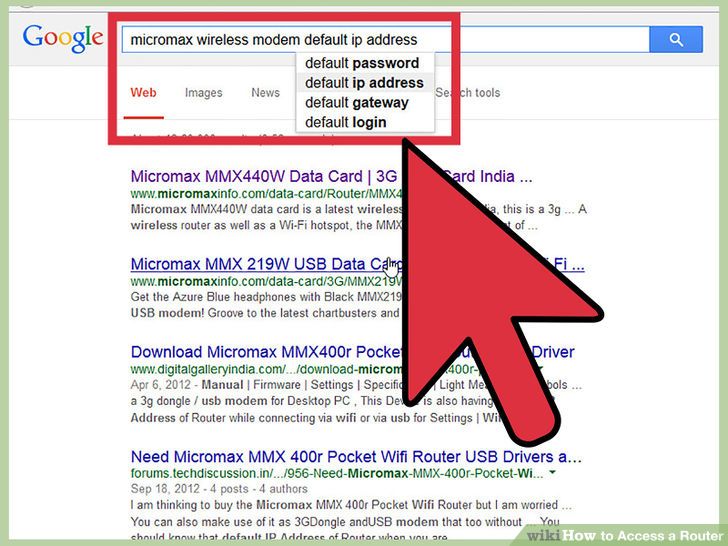
Task: Click the search box containing micromax query
Action: pyautogui.click(x=385, y=39)
